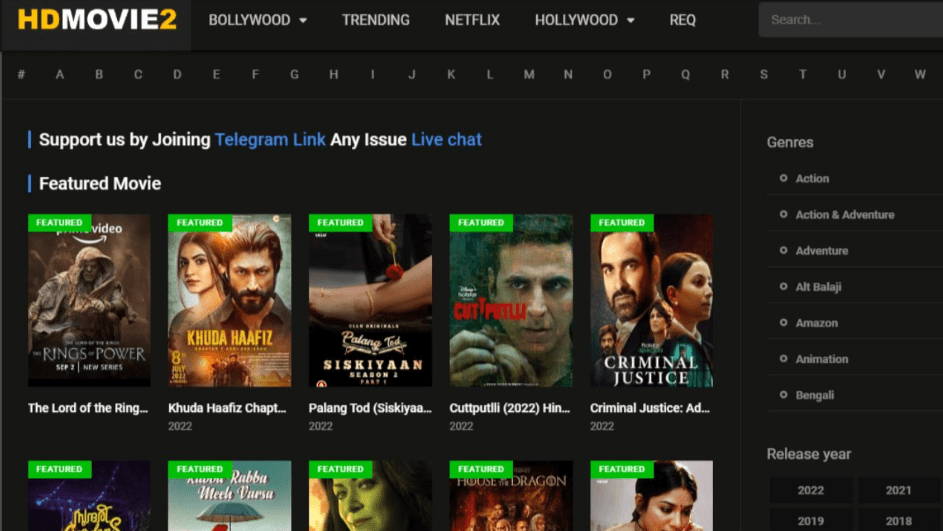Open the Live chat link
The height and width of the screenshot is (531, 943).
(446, 140)
